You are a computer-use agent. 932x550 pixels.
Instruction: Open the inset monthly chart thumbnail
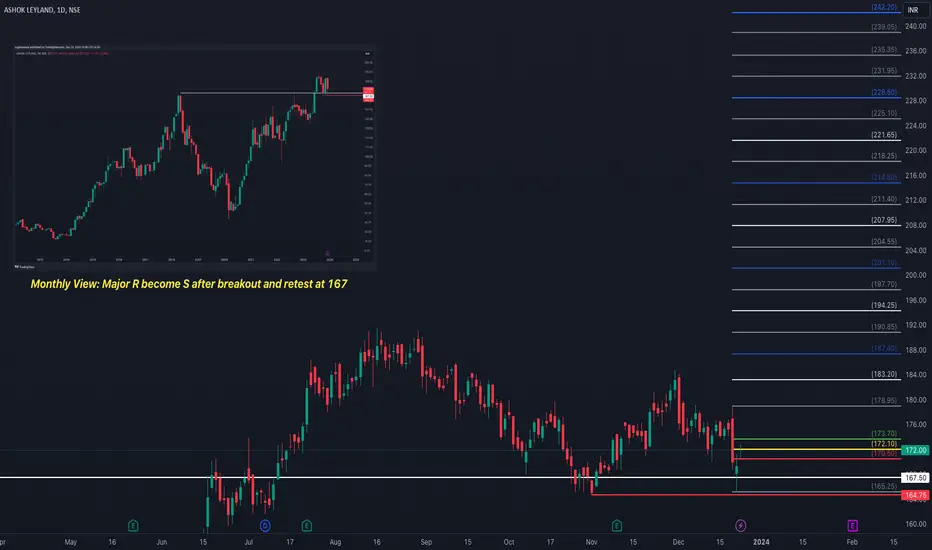(194, 157)
